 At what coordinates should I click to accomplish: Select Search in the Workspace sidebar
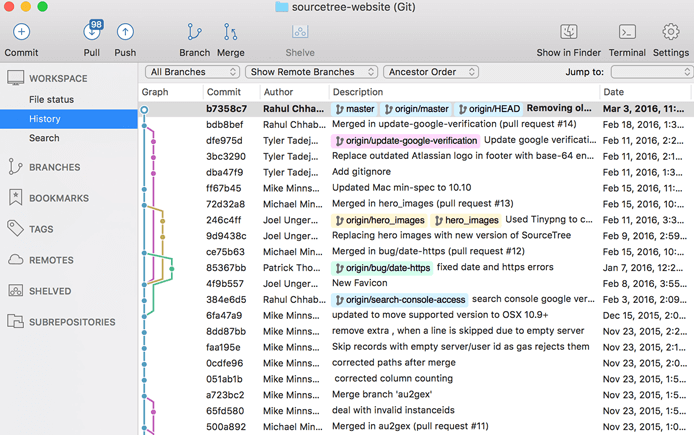44,138
